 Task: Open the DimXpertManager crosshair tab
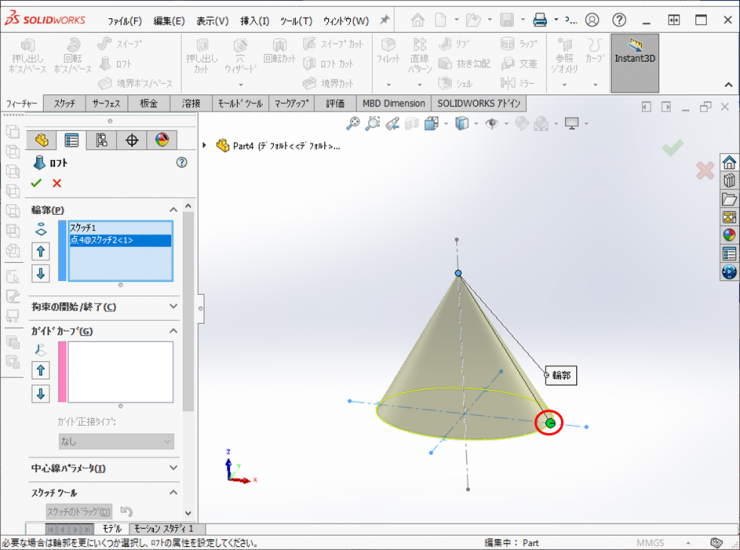click(x=132, y=140)
